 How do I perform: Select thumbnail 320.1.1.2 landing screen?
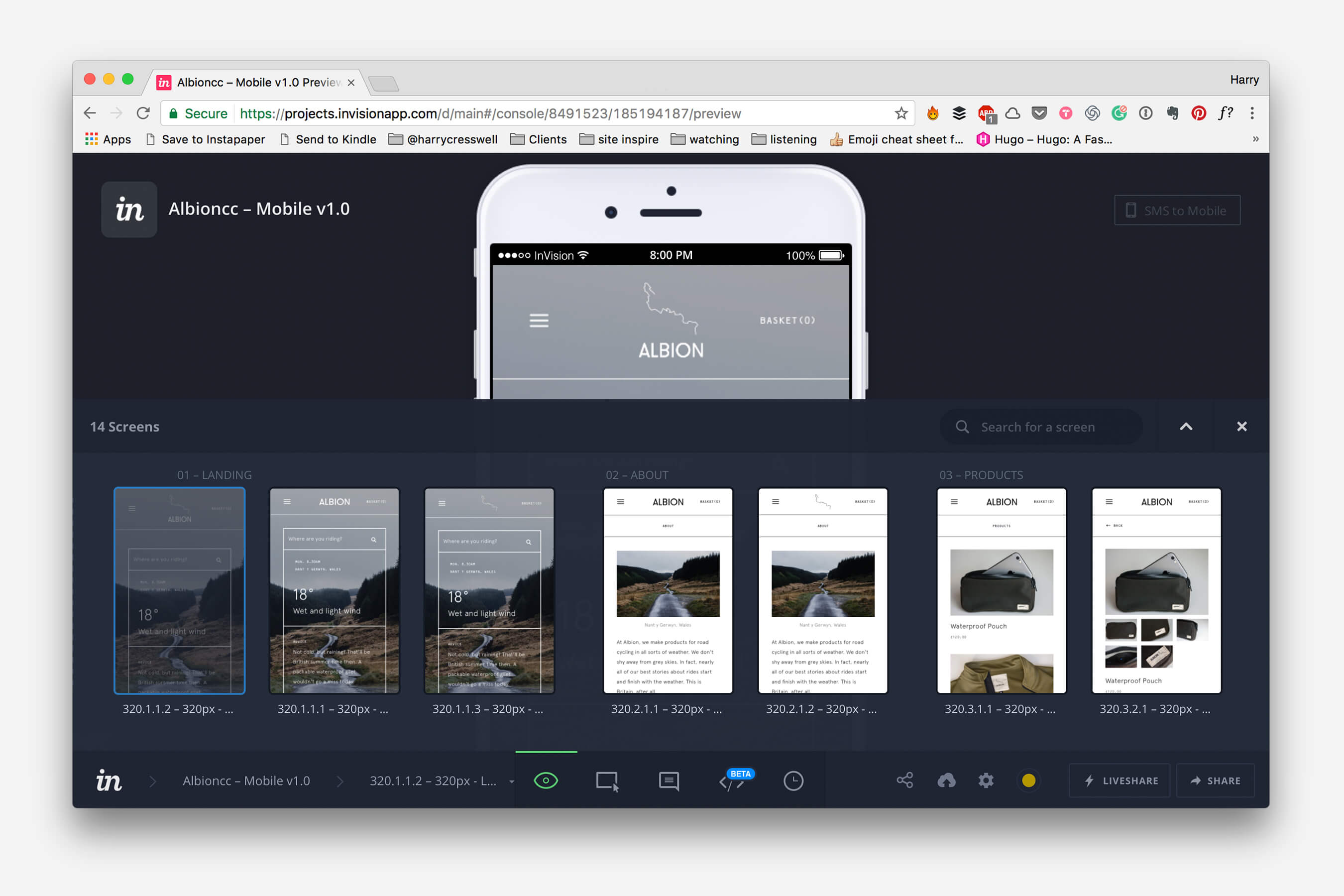click(x=179, y=590)
